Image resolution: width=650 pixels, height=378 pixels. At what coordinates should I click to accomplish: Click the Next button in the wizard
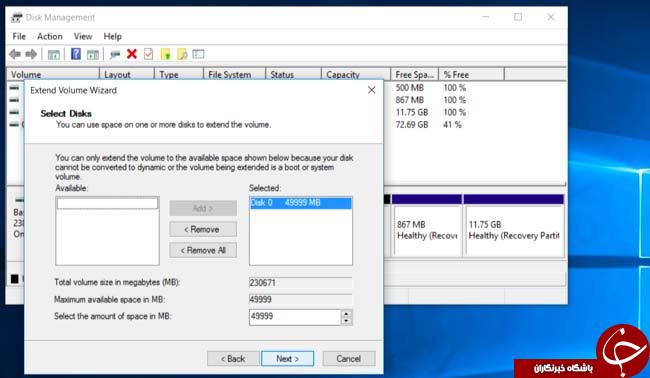tap(287, 359)
